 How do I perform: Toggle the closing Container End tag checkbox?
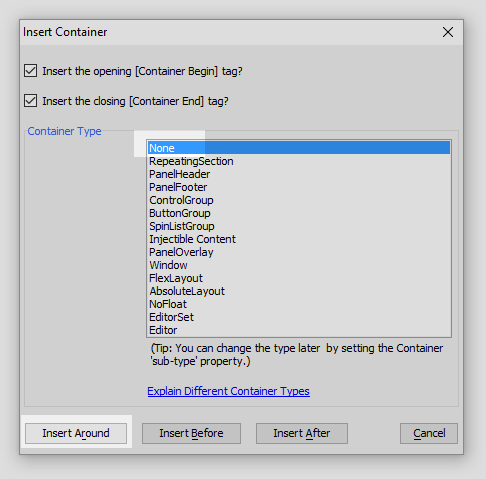click(30, 101)
